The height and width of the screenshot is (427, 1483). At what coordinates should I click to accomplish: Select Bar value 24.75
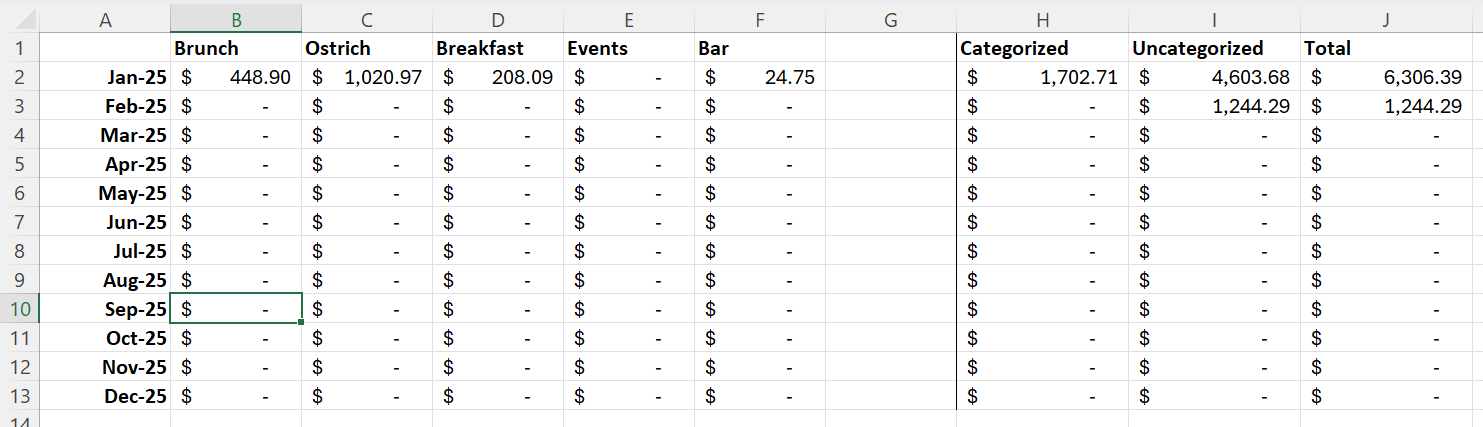click(759, 77)
